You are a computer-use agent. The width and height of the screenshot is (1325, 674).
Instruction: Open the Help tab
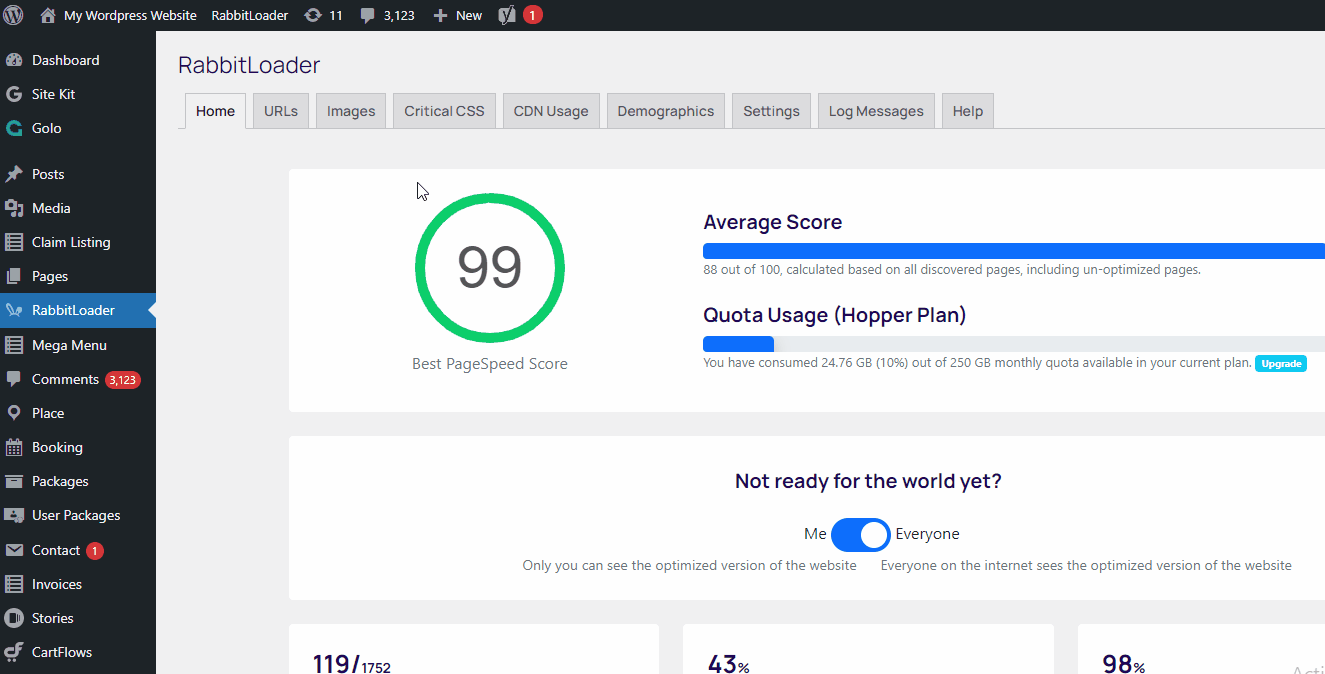point(968,111)
